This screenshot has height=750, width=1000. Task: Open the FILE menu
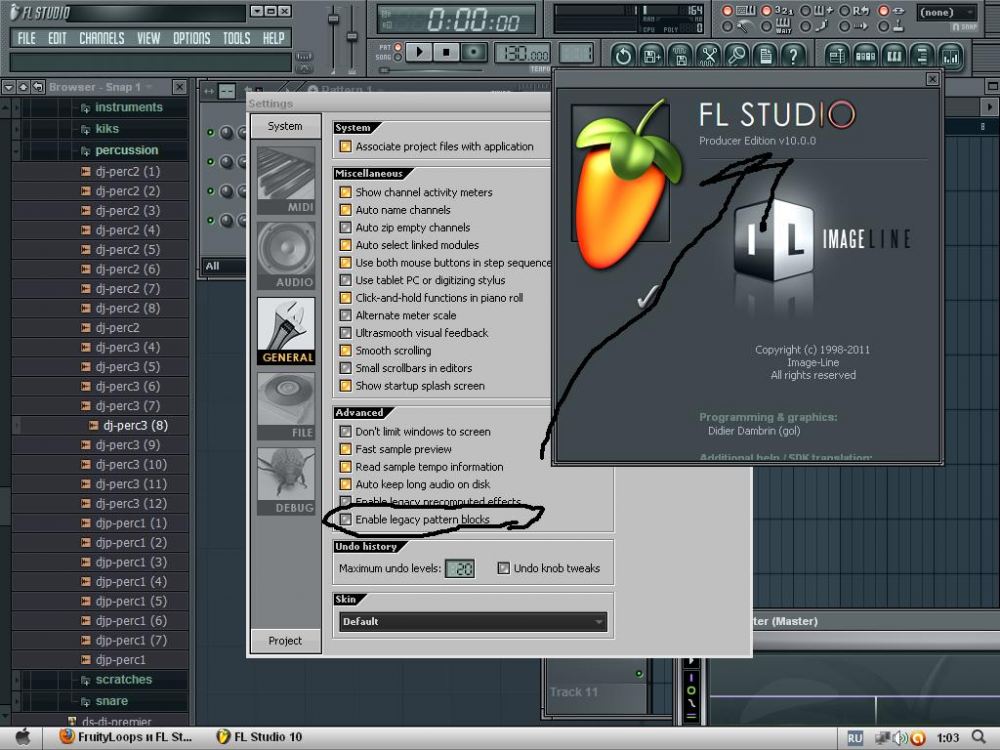coord(27,38)
